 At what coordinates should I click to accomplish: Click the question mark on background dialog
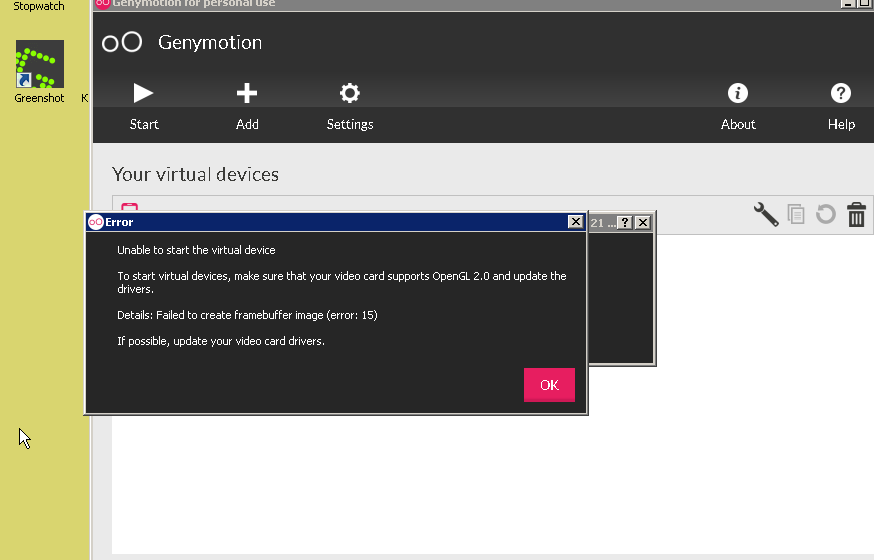(x=625, y=222)
